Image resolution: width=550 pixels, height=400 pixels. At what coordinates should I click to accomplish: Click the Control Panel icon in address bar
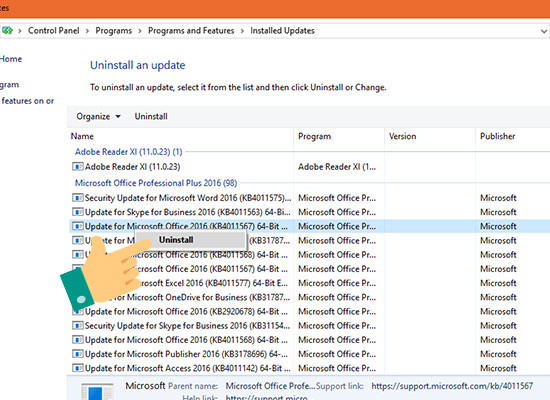coord(7,31)
